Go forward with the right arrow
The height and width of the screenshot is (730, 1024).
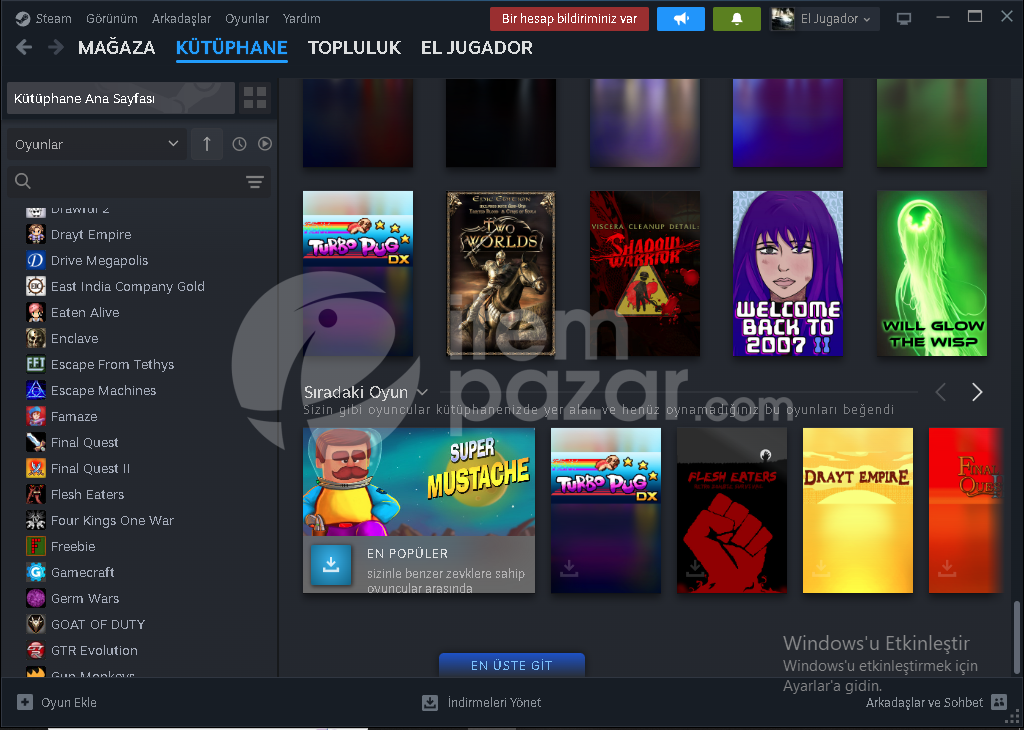[x=56, y=47]
